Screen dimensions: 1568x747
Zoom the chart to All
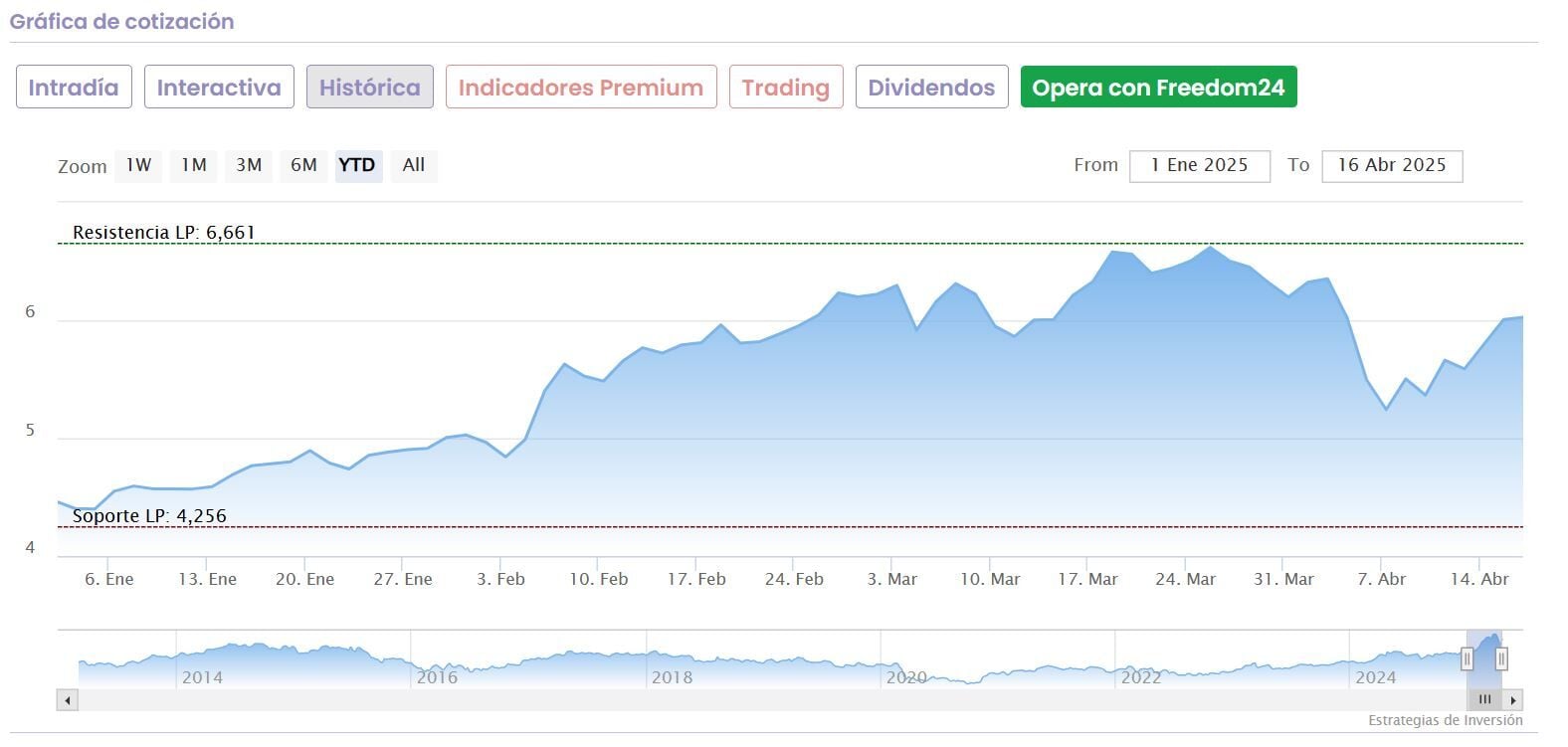(414, 165)
